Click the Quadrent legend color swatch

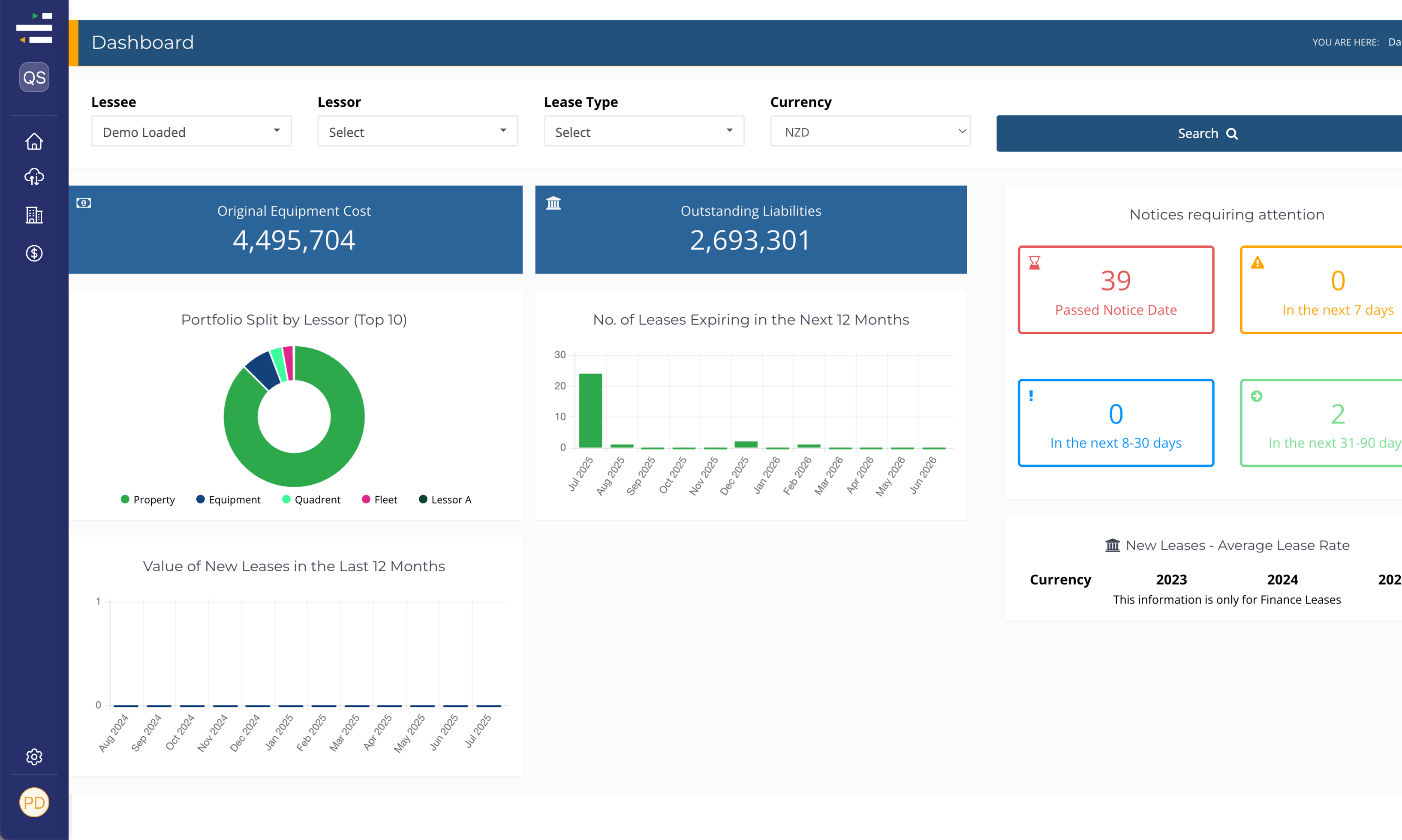(x=286, y=499)
